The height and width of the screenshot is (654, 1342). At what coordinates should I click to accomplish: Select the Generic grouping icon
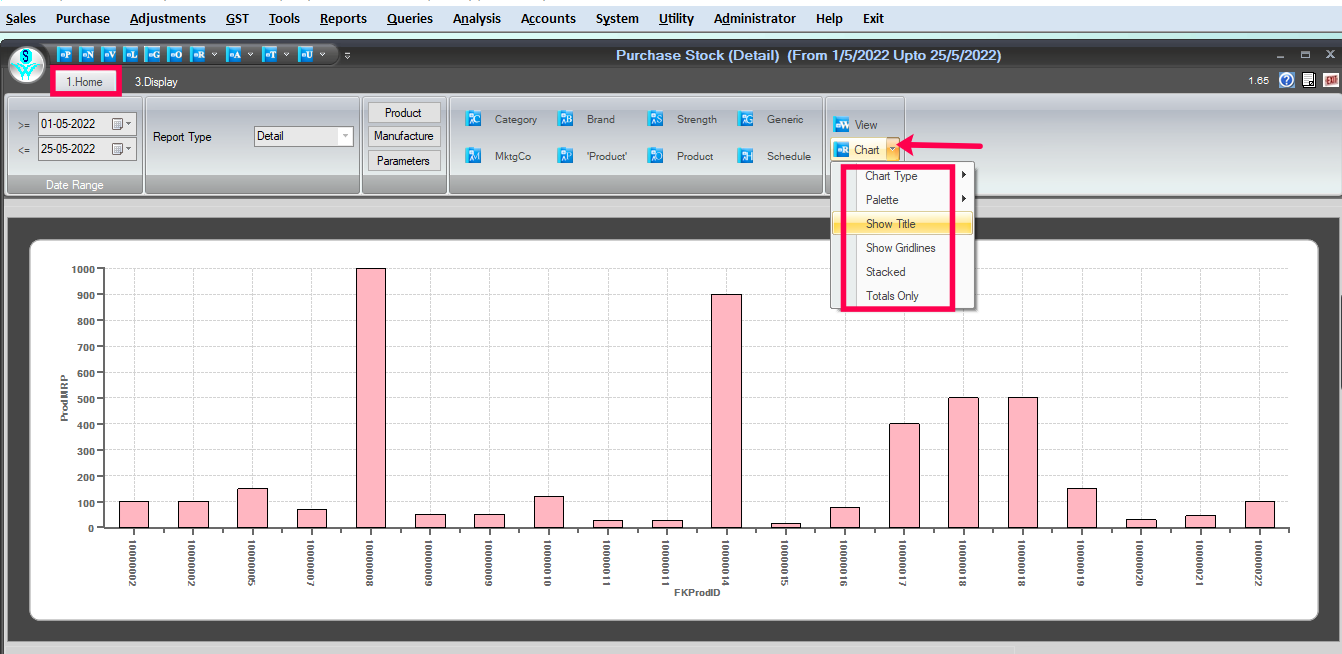(x=745, y=118)
